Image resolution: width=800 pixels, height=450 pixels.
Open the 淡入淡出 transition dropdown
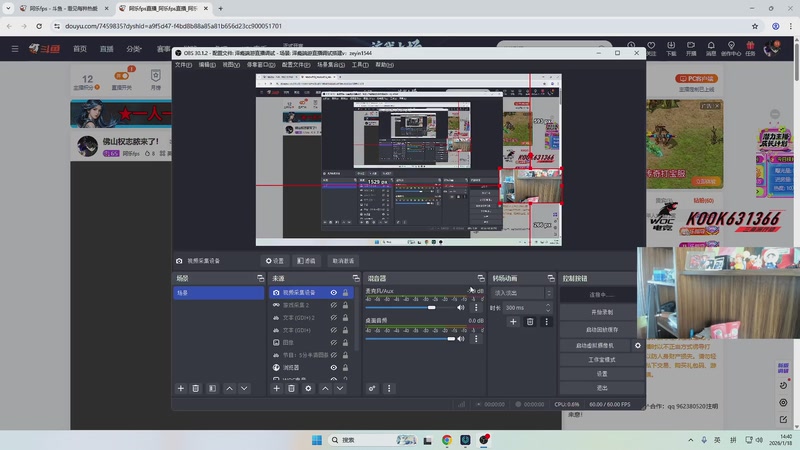[x=522, y=293]
